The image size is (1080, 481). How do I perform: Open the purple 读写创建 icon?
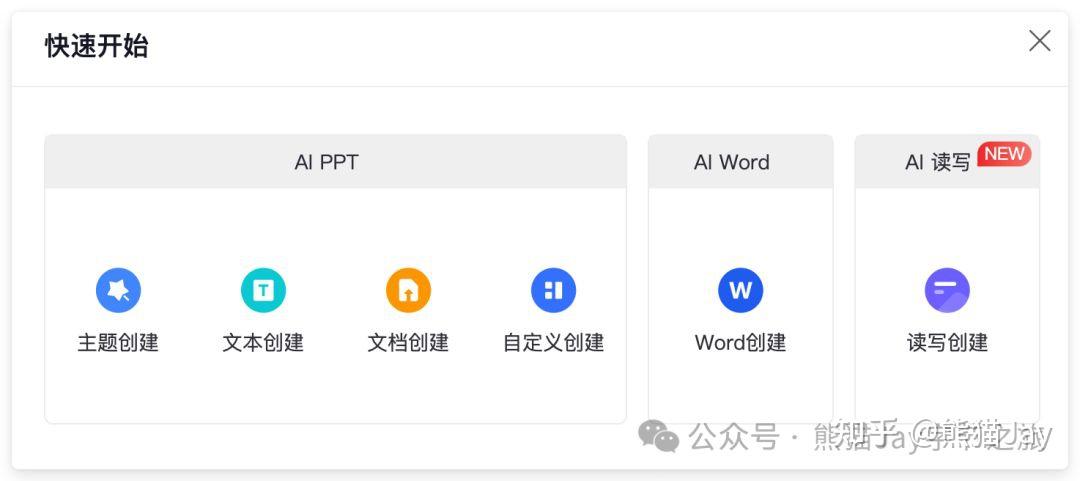coord(947,290)
